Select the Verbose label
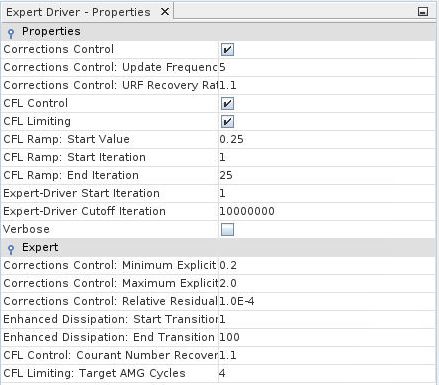Screen dimensions: 439x385 [x=26, y=229]
